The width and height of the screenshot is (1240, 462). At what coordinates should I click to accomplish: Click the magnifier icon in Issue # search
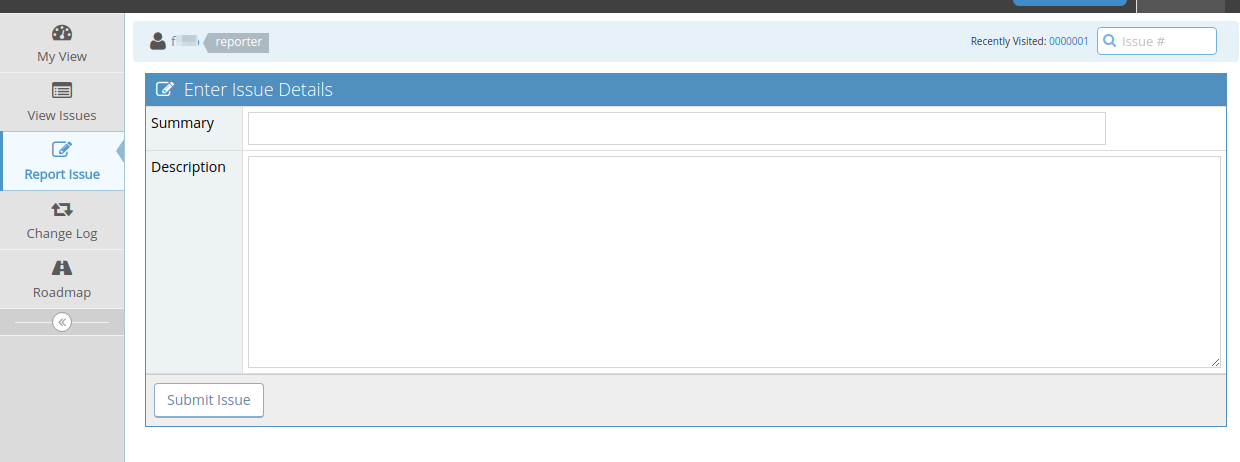(1109, 41)
